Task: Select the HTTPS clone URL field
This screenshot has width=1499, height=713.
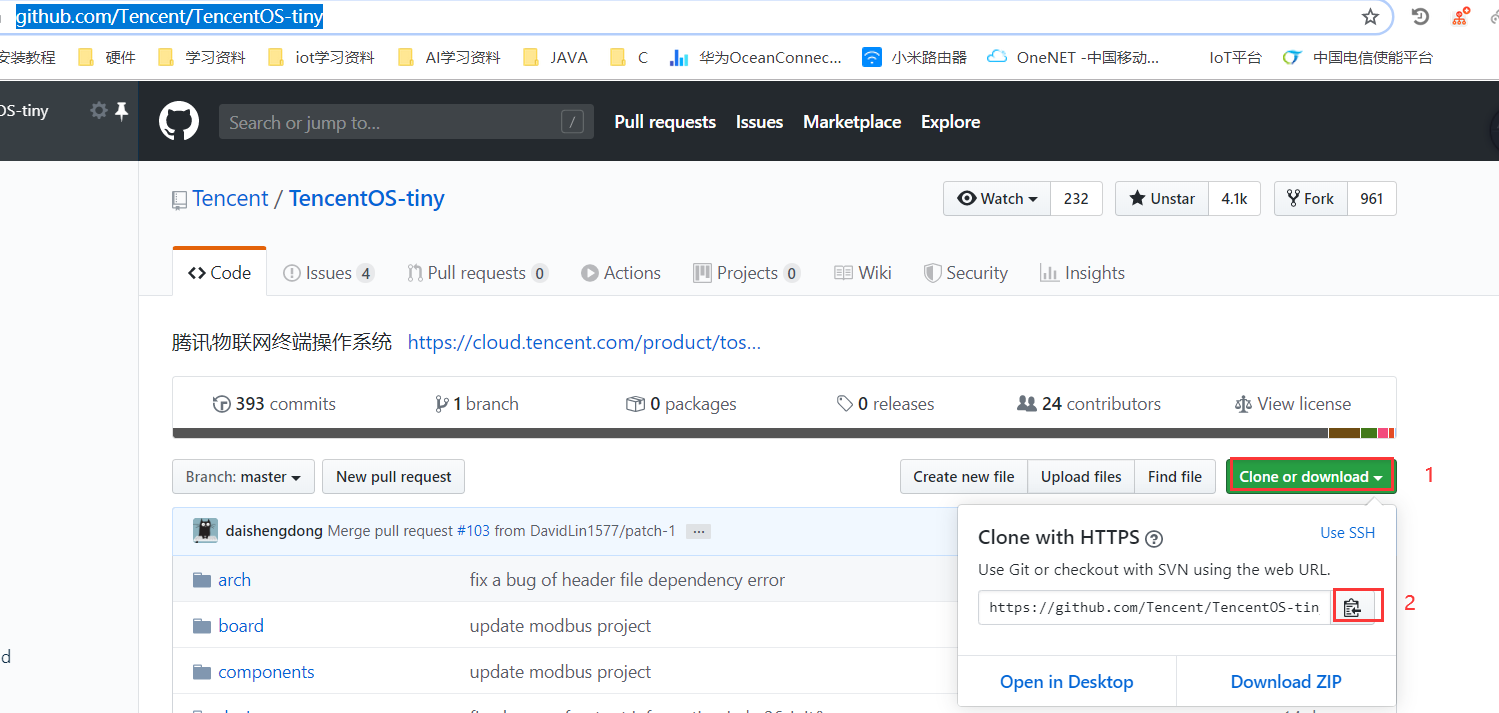Action: coord(1154,607)
